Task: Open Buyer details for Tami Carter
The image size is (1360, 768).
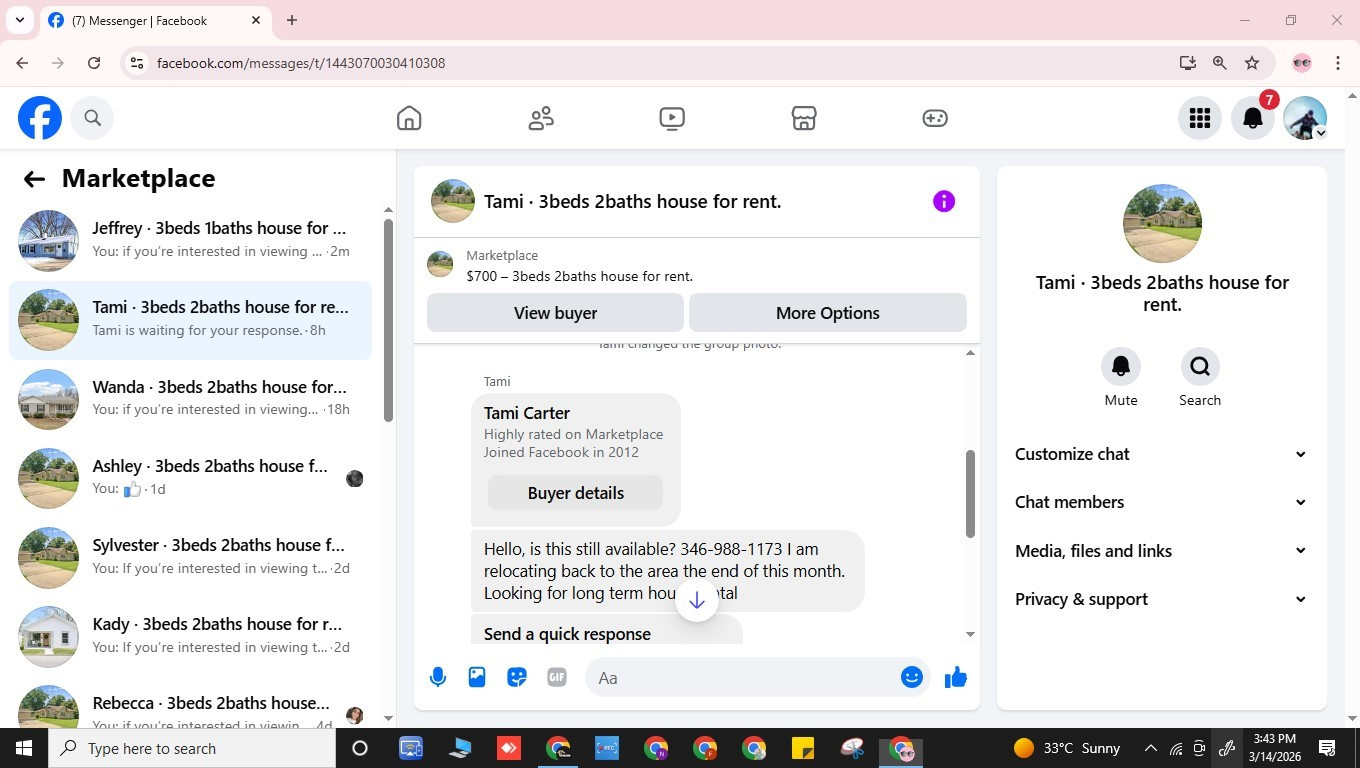Action: pyautogui.click(x=575, y=493)
